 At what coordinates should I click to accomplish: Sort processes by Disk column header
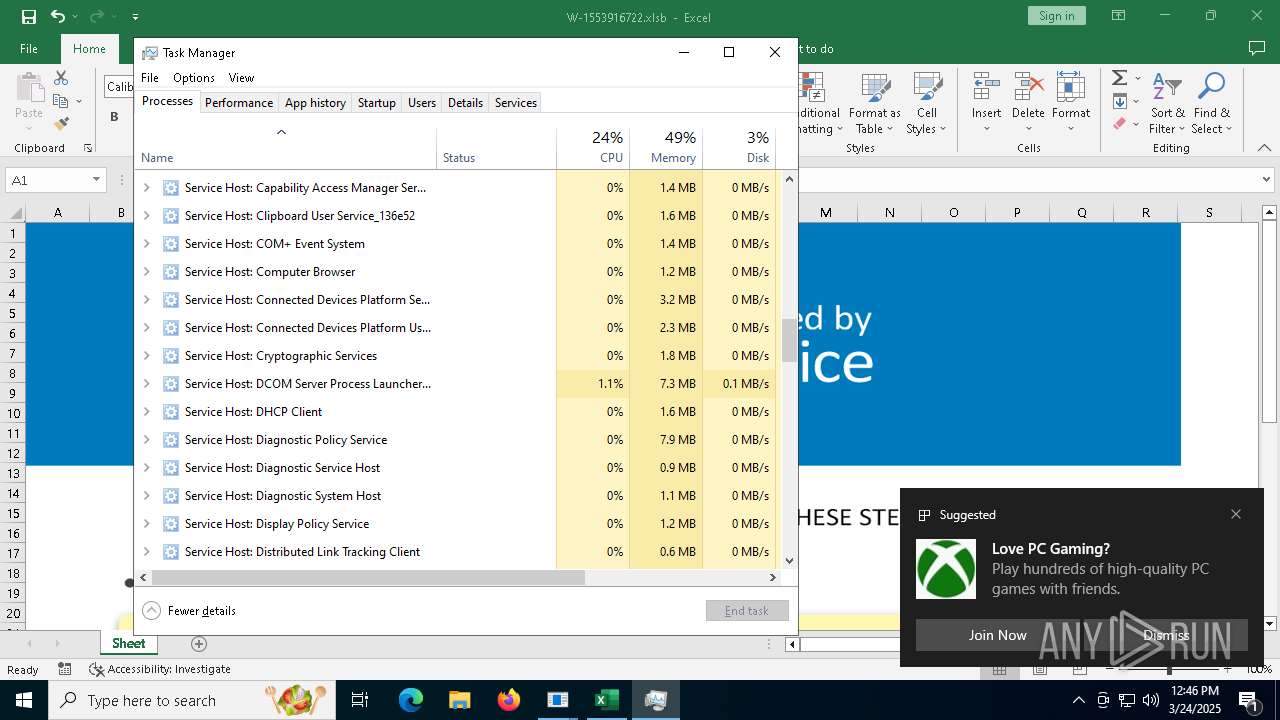pos(739,148)
